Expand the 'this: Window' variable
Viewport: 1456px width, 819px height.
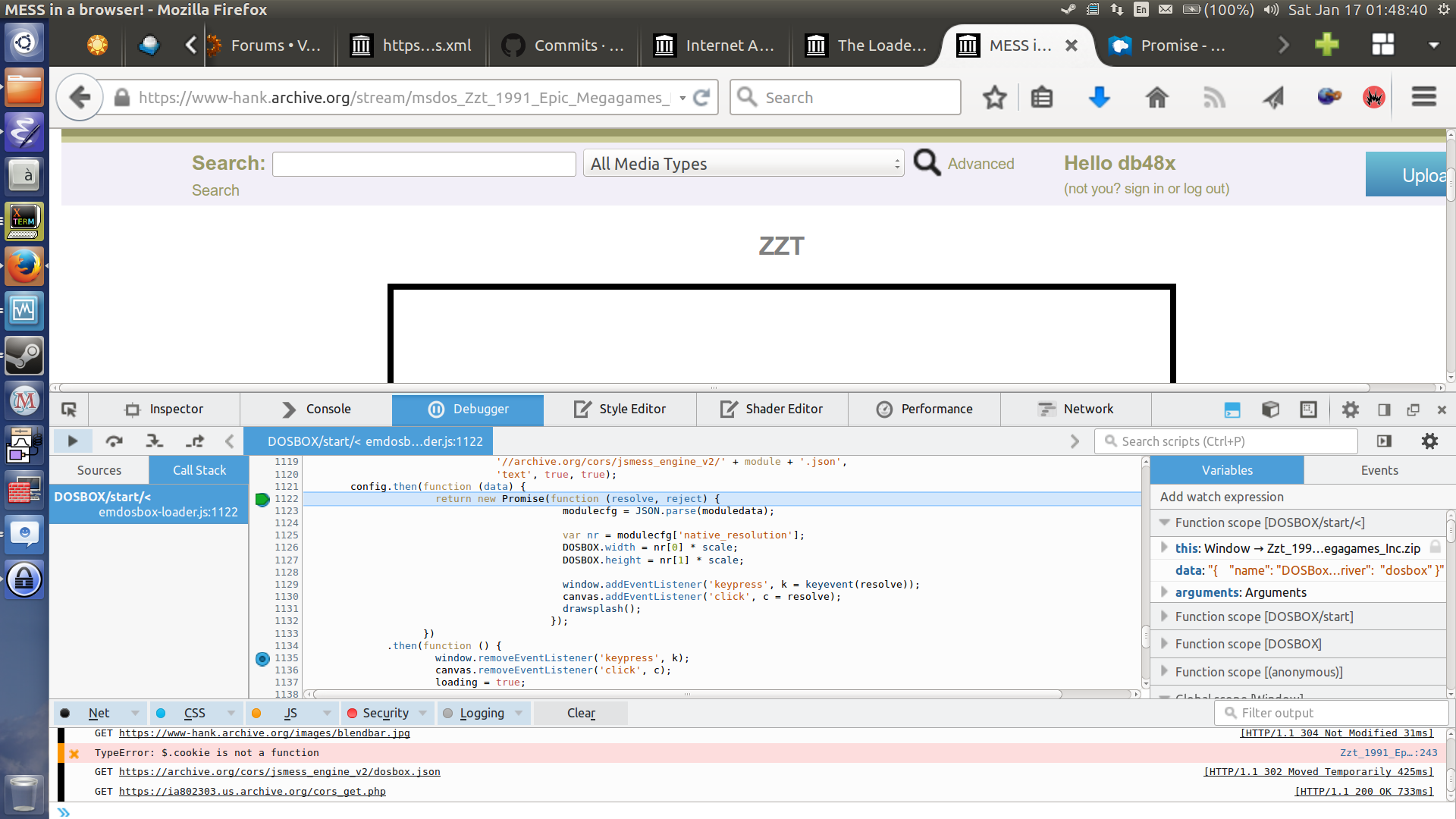click(1164, 548)
